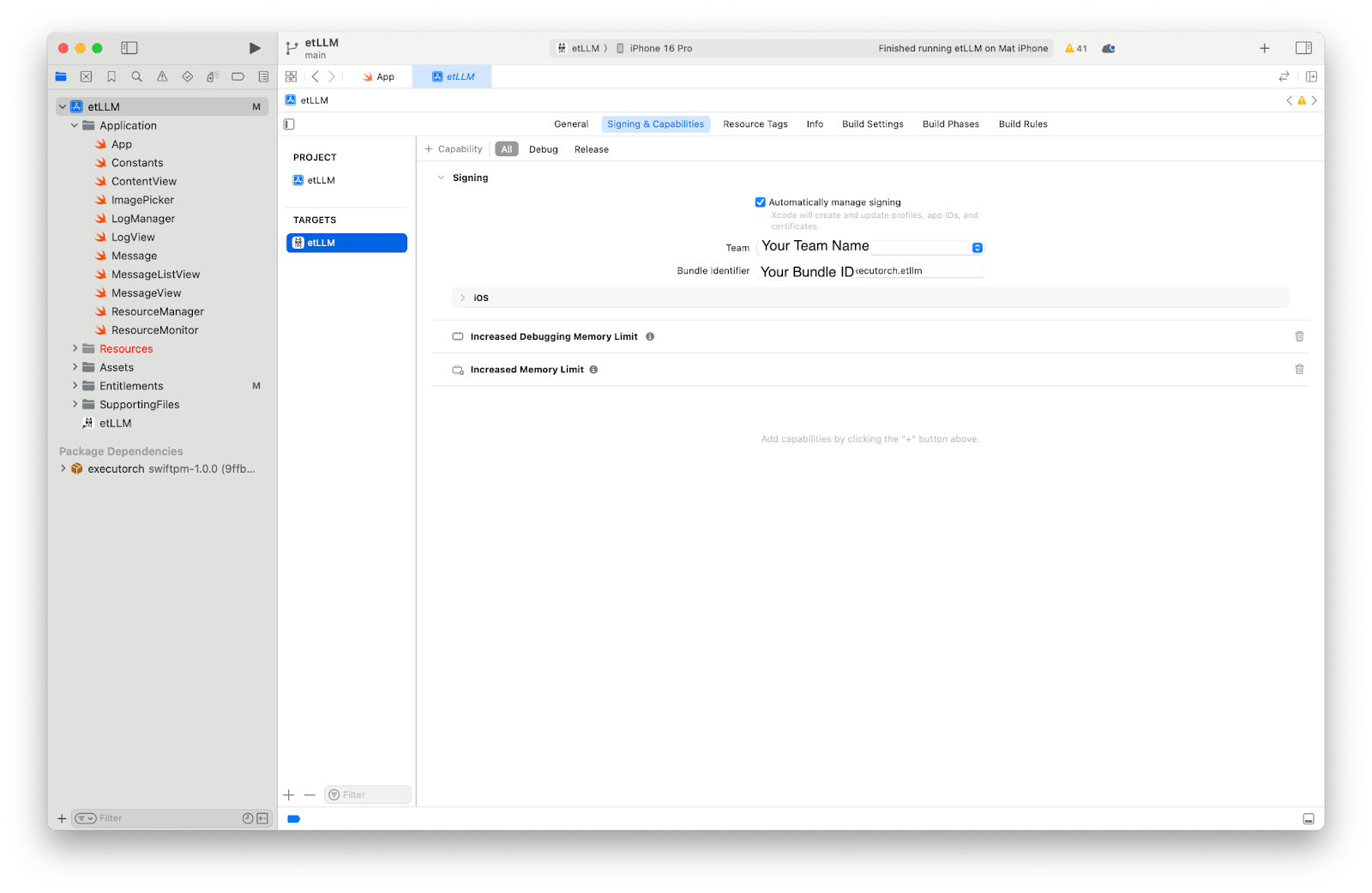Click the add Capability button
This screenshot has width=1372, height=893.
click(x=454, y=149)
